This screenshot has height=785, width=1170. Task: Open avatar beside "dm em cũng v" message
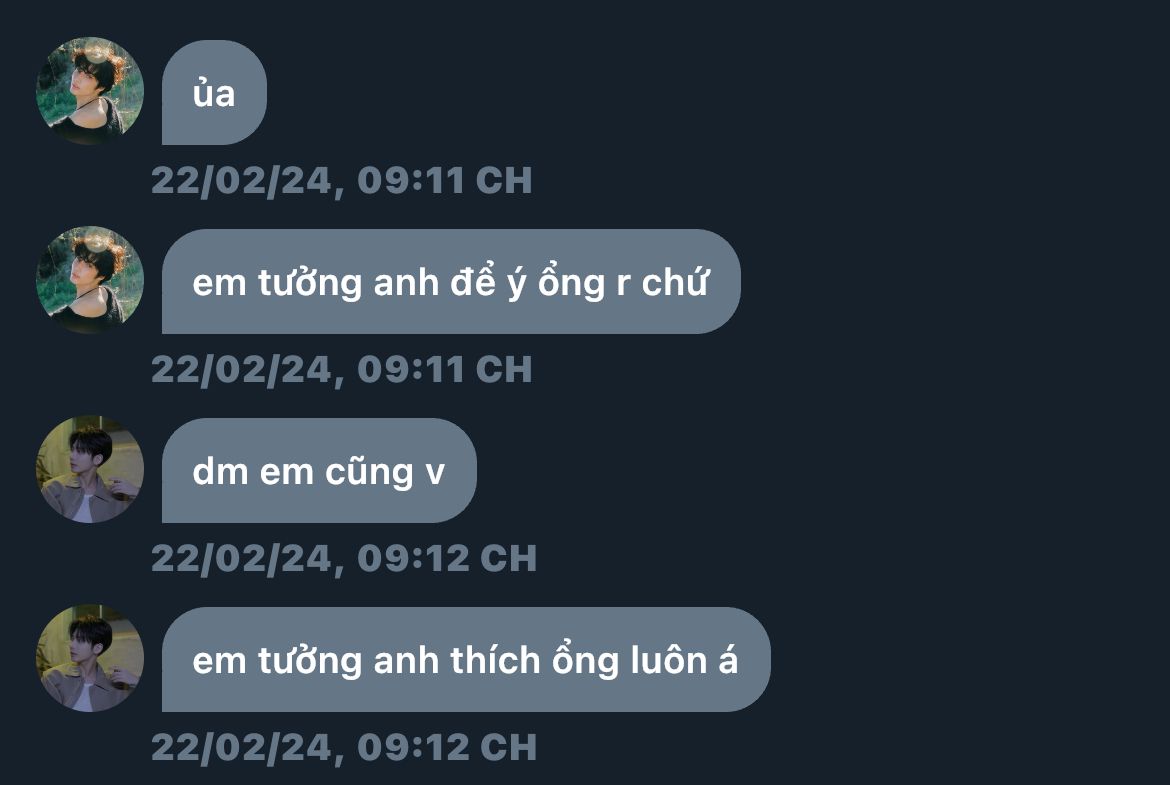pyautogui.click(x=90, y=469)
